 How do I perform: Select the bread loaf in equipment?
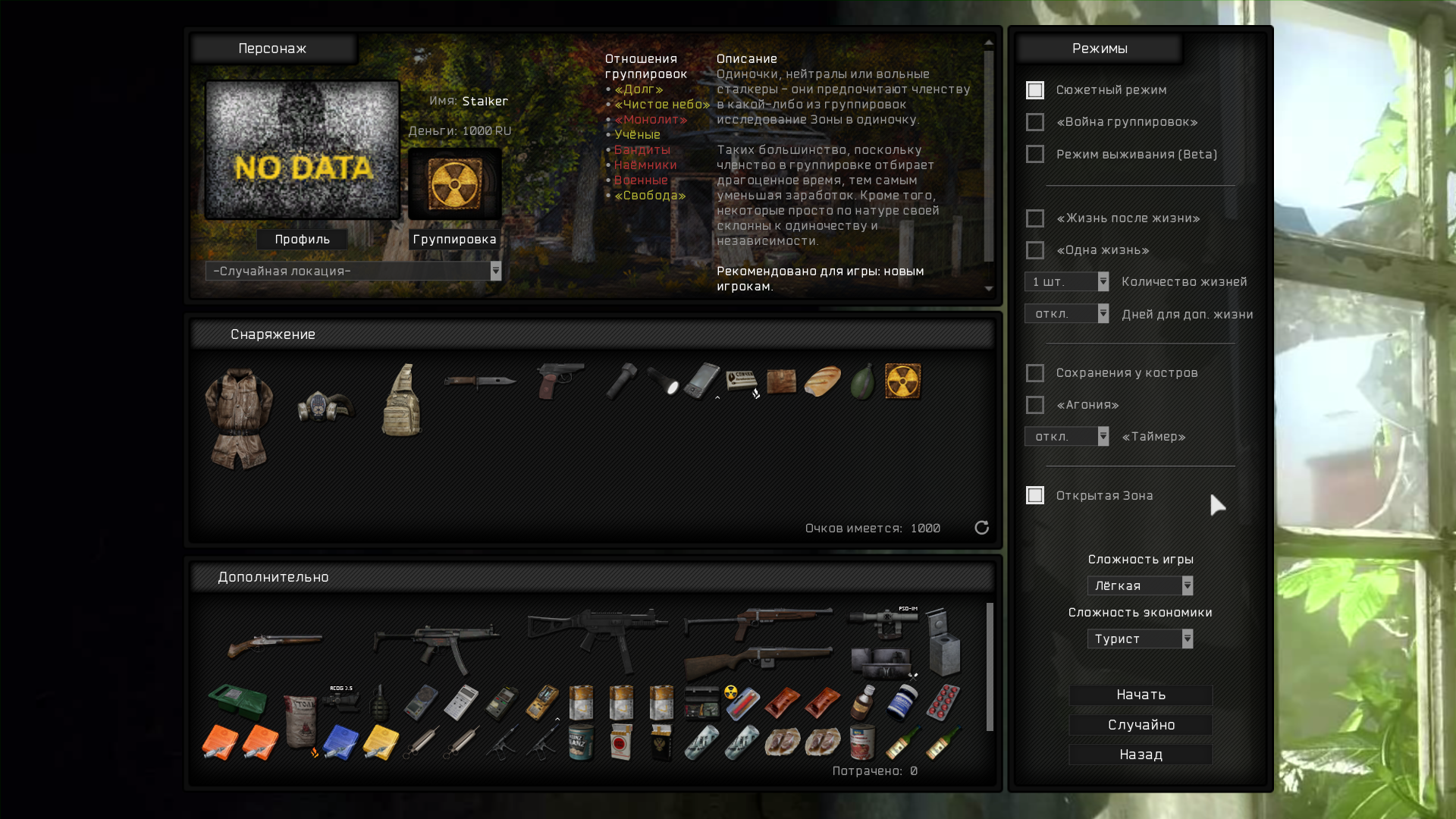[823, 381]
